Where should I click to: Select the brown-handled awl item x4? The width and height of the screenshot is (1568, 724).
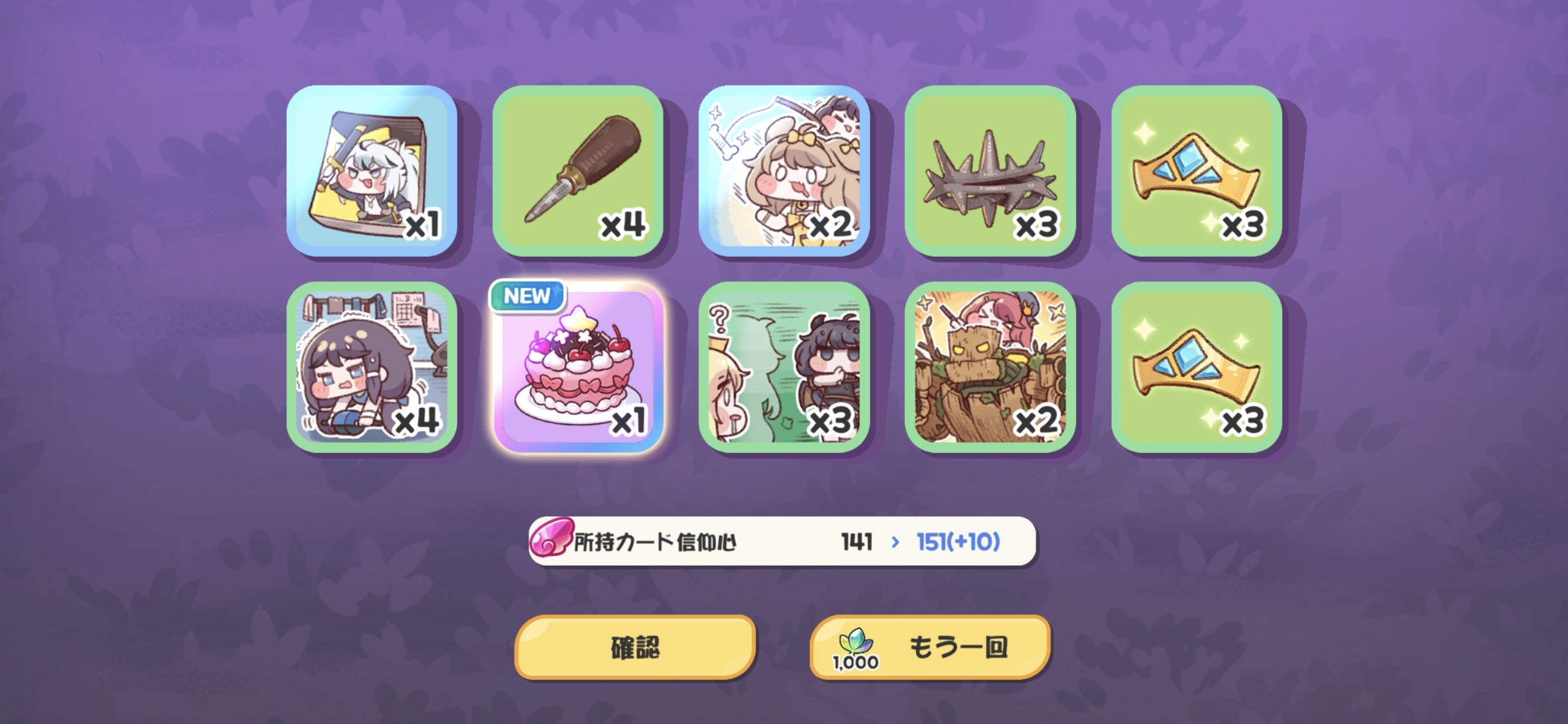pos(577,171)
